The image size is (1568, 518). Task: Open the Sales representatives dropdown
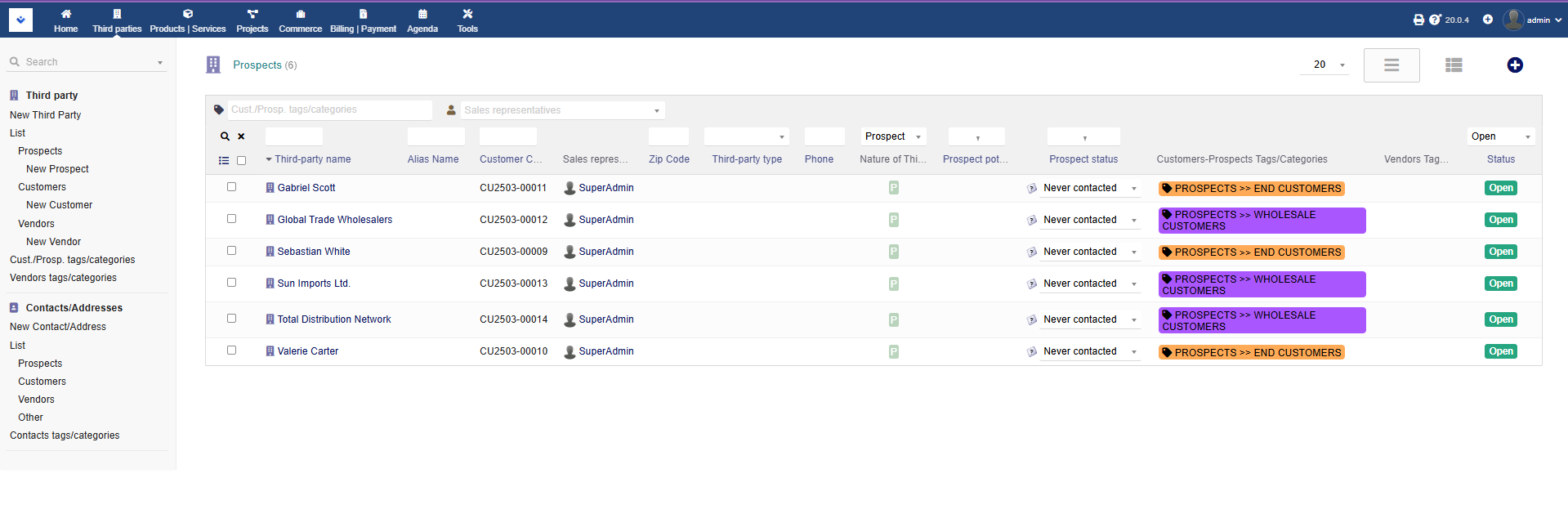point(562,110)
